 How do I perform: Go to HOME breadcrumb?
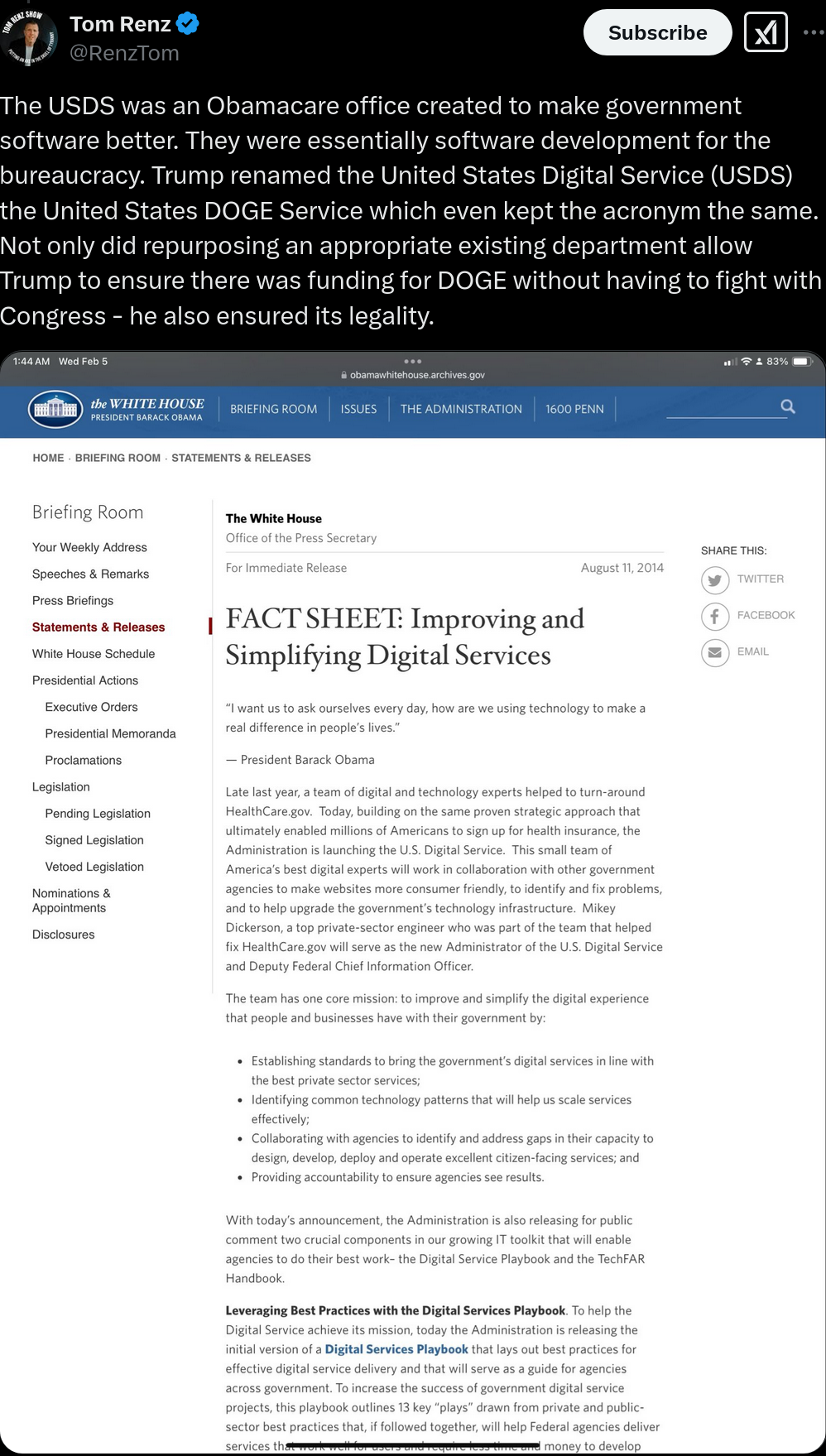48,458
